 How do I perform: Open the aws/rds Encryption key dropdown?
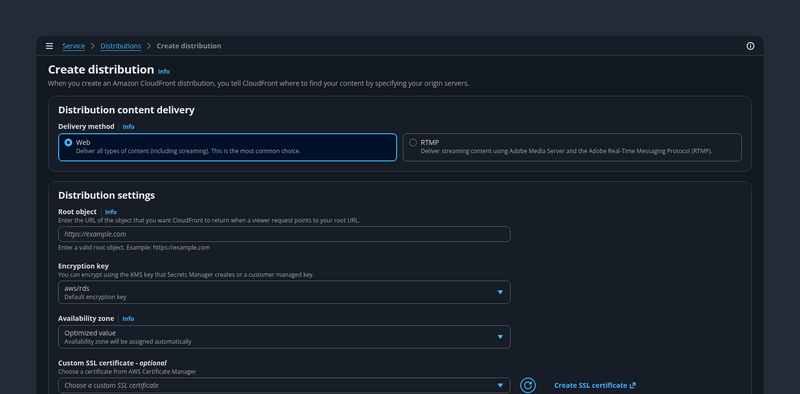[284, 292]
